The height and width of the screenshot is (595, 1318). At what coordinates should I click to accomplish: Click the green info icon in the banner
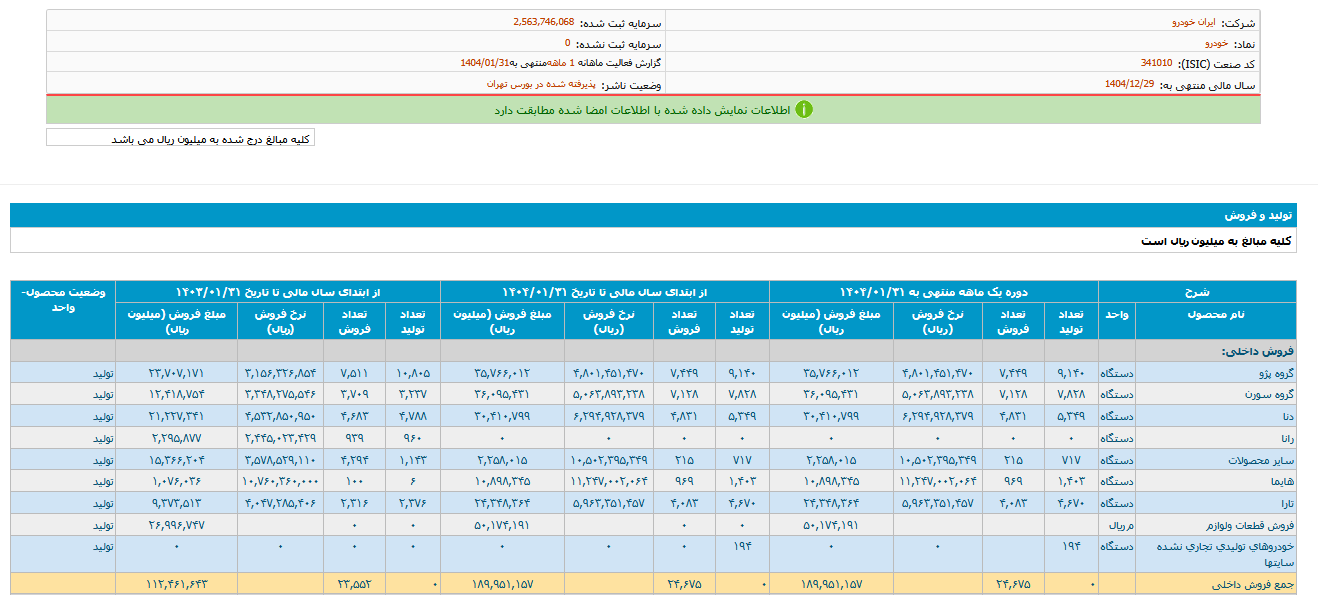coord(803,110)
